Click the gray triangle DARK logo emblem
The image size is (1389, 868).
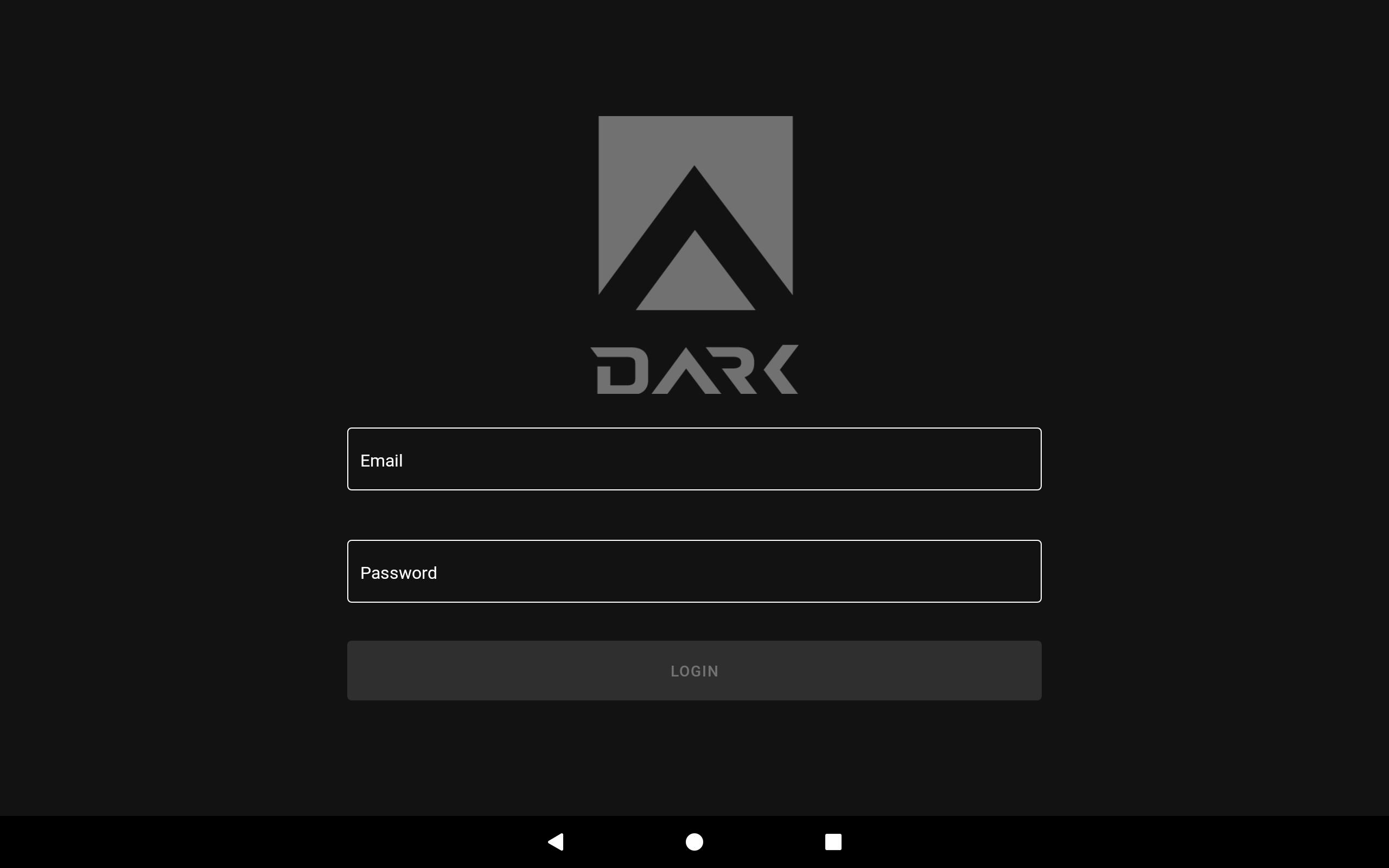[x=696, y=213]
